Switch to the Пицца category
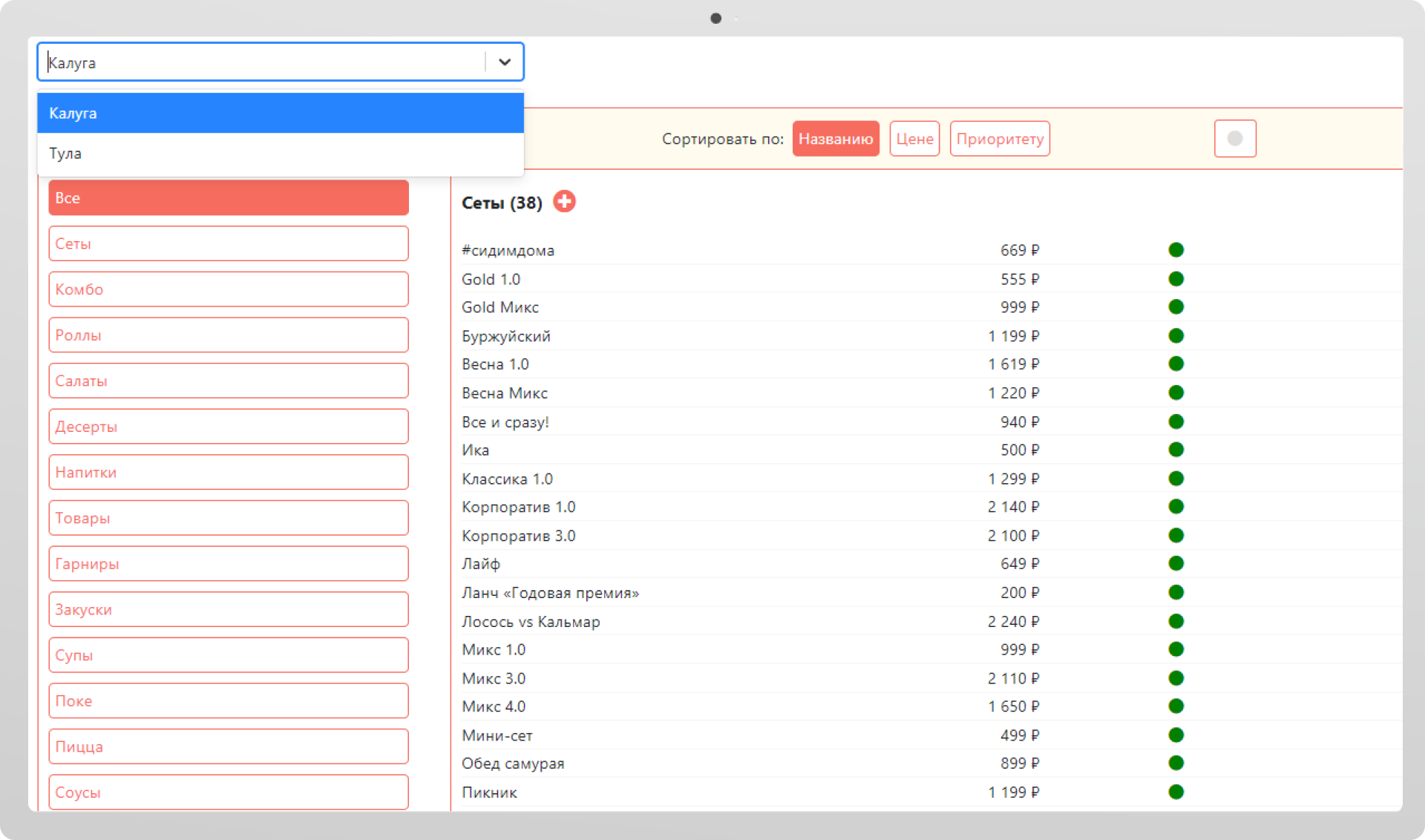 (x=229, y=747)
